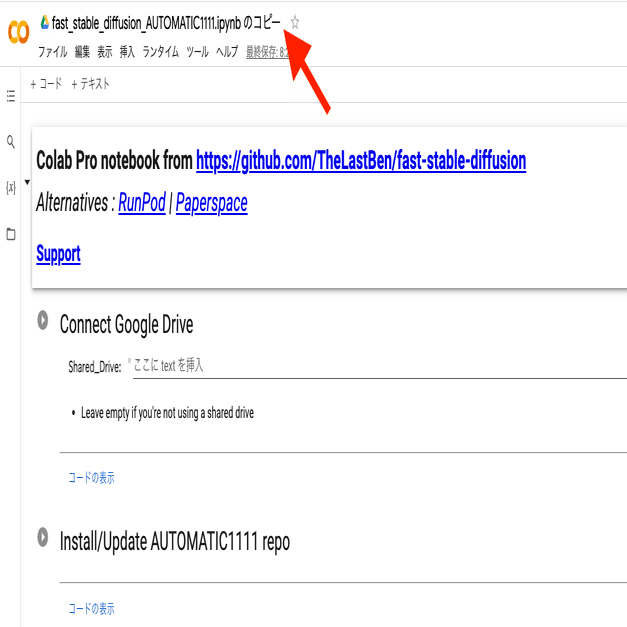The height and width of the screenshot is (627, 627).
Task: Add a code cell with + コード
Action: [x=46, y=84]
